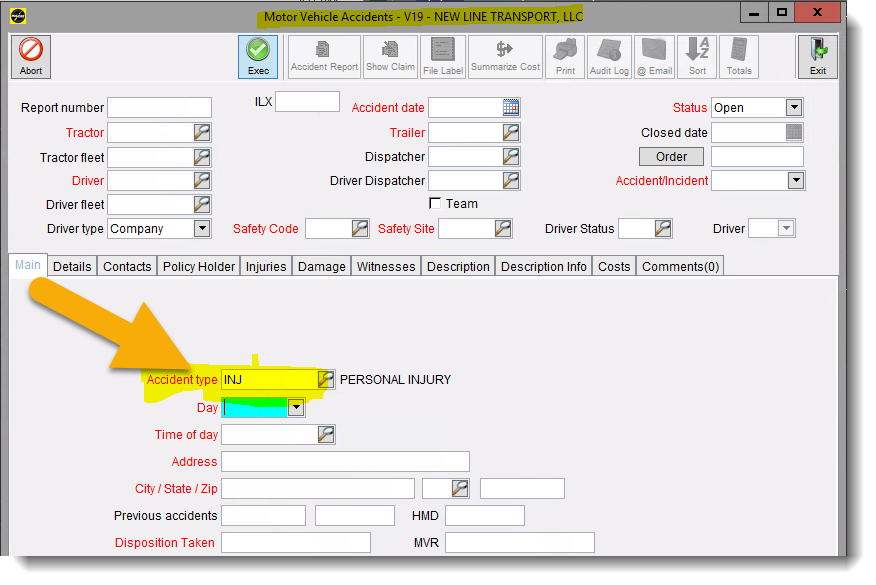Screen dimensions: 876x585
Task: Toggle the Team checkbox
Action: pos(435,203)
